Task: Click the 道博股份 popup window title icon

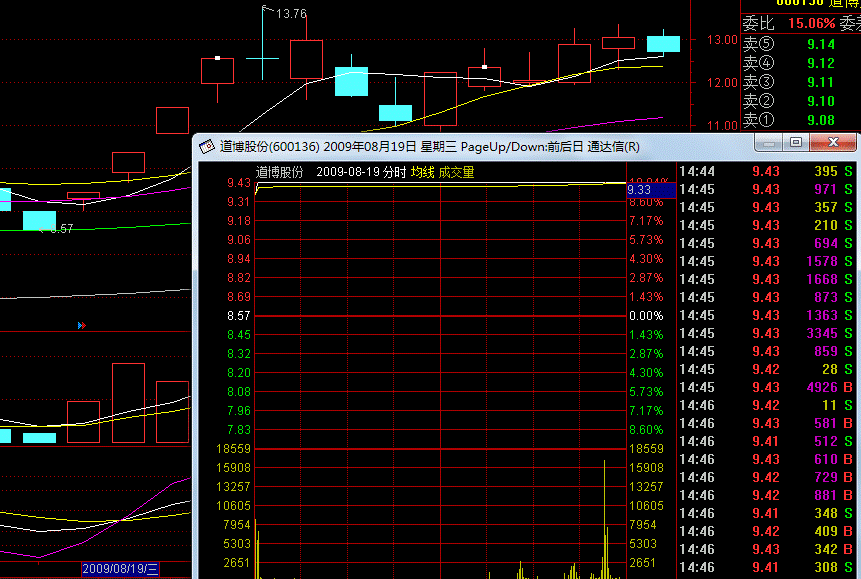Action: tap(207, 147)
